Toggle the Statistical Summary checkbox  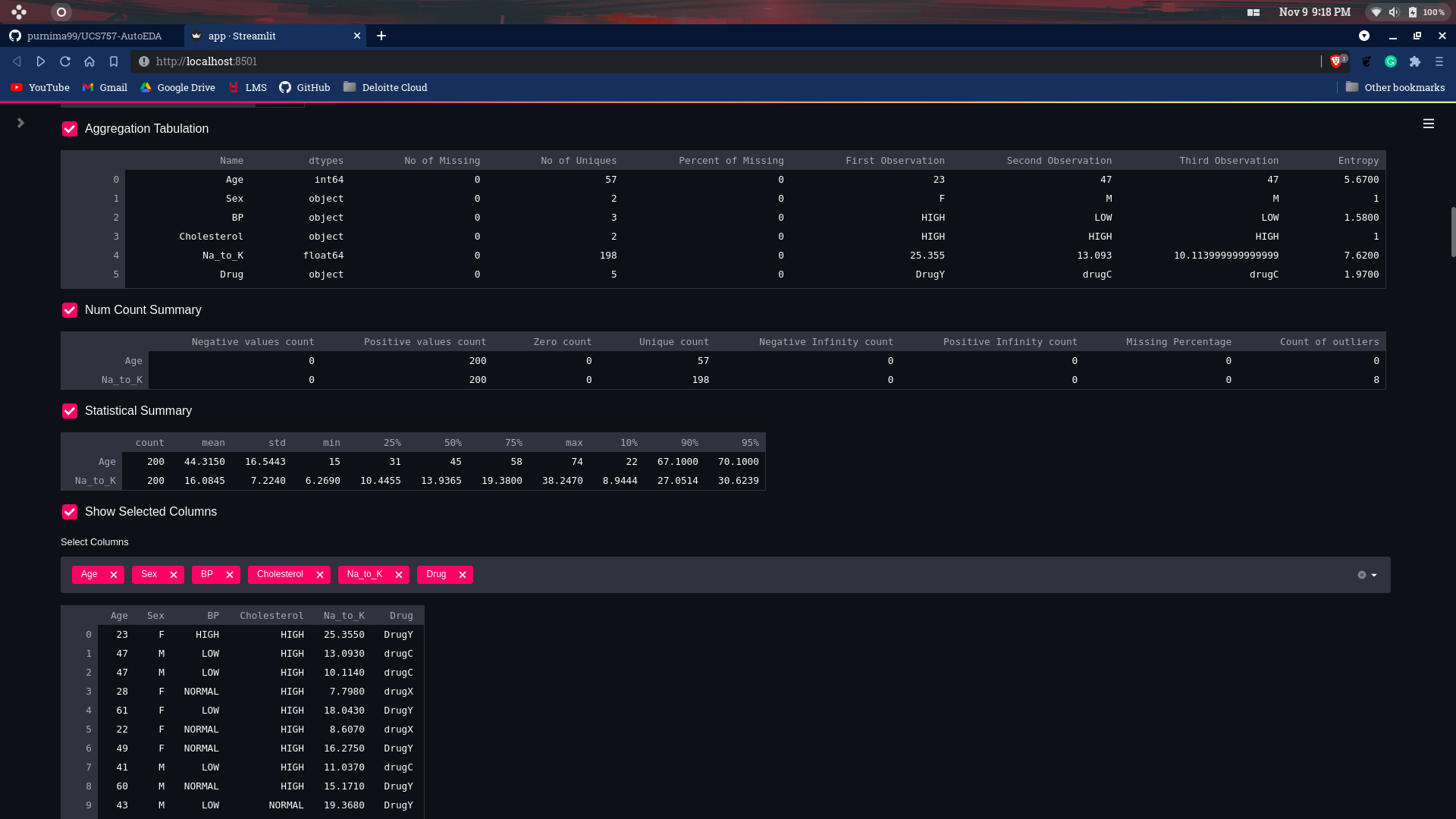pos(70,411)
